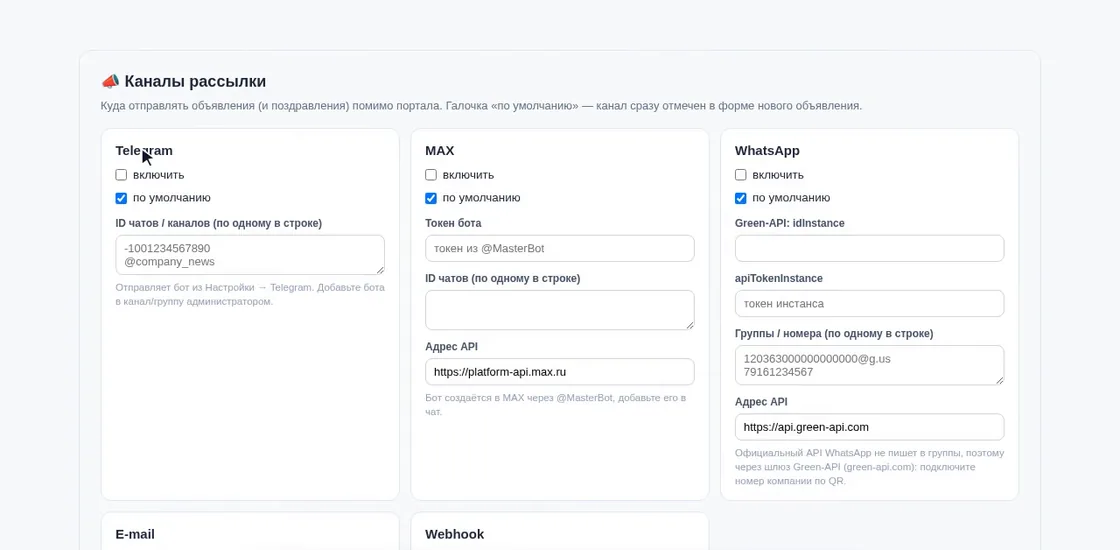The image size is (1120, 550).
Task: Click the resize grip of the Telegram chat IDs textarea
Action: point(381,271)
